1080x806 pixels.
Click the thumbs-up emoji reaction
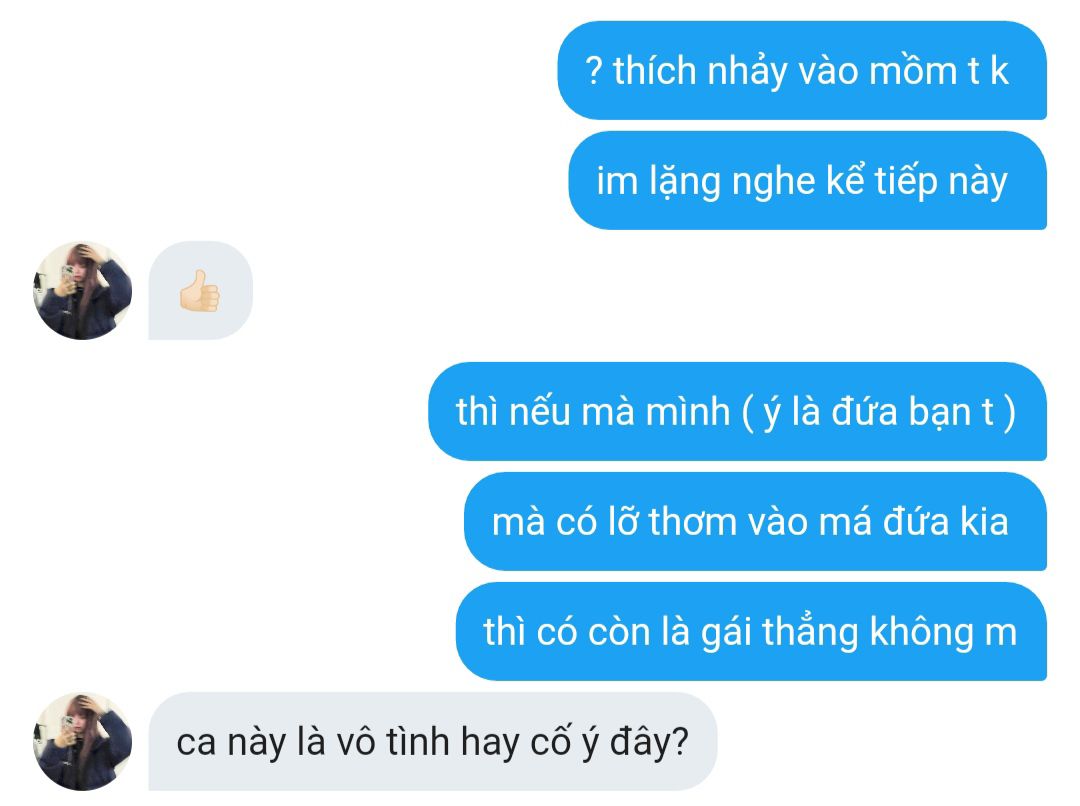tap(200, 291)
